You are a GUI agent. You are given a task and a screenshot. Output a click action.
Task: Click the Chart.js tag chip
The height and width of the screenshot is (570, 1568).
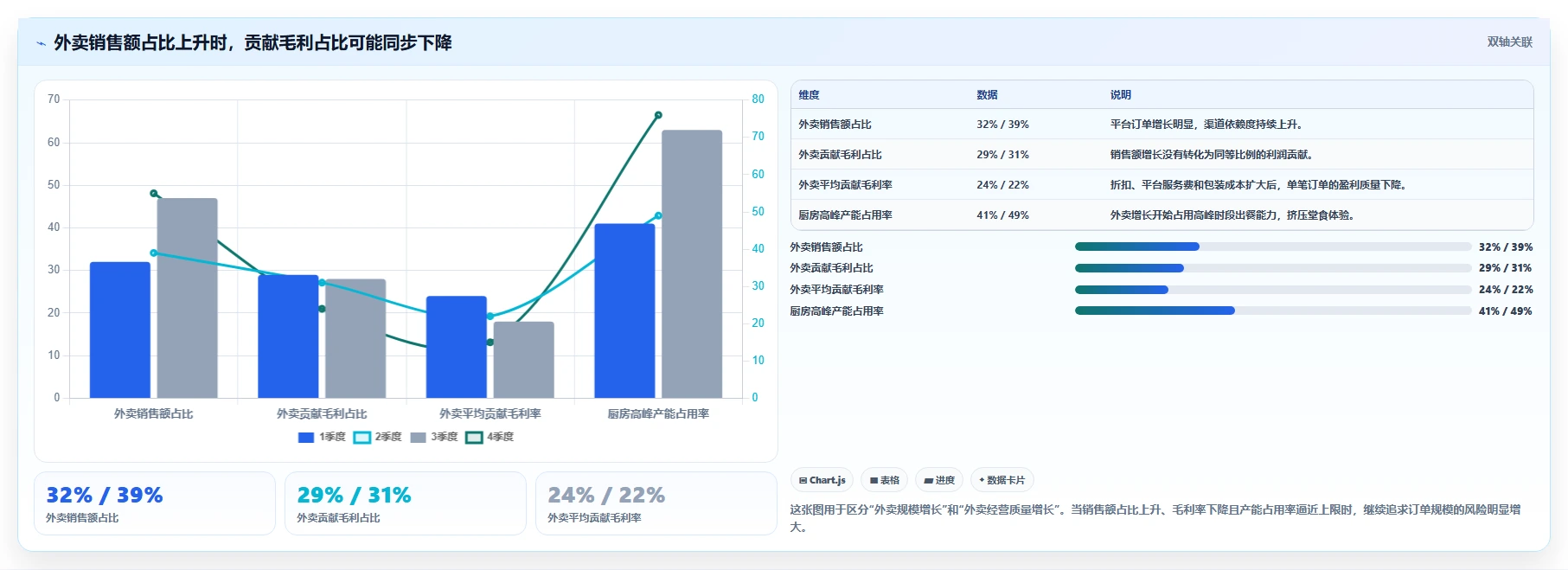tap(822, 480)
